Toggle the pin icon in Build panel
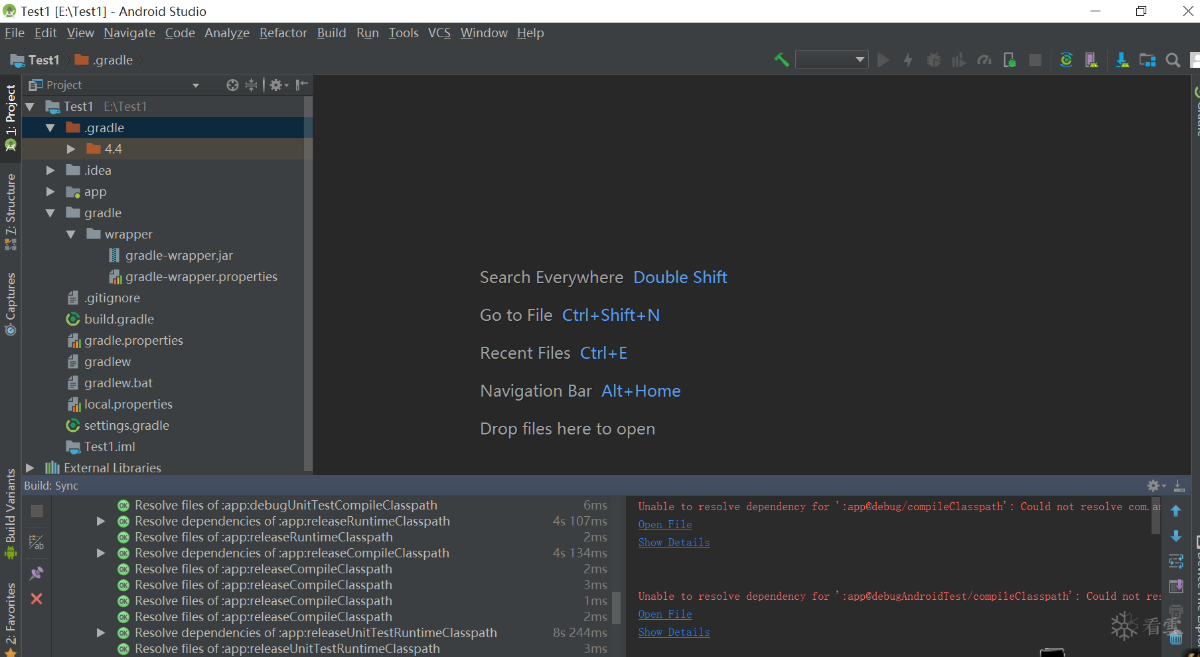 click(37, 573)
